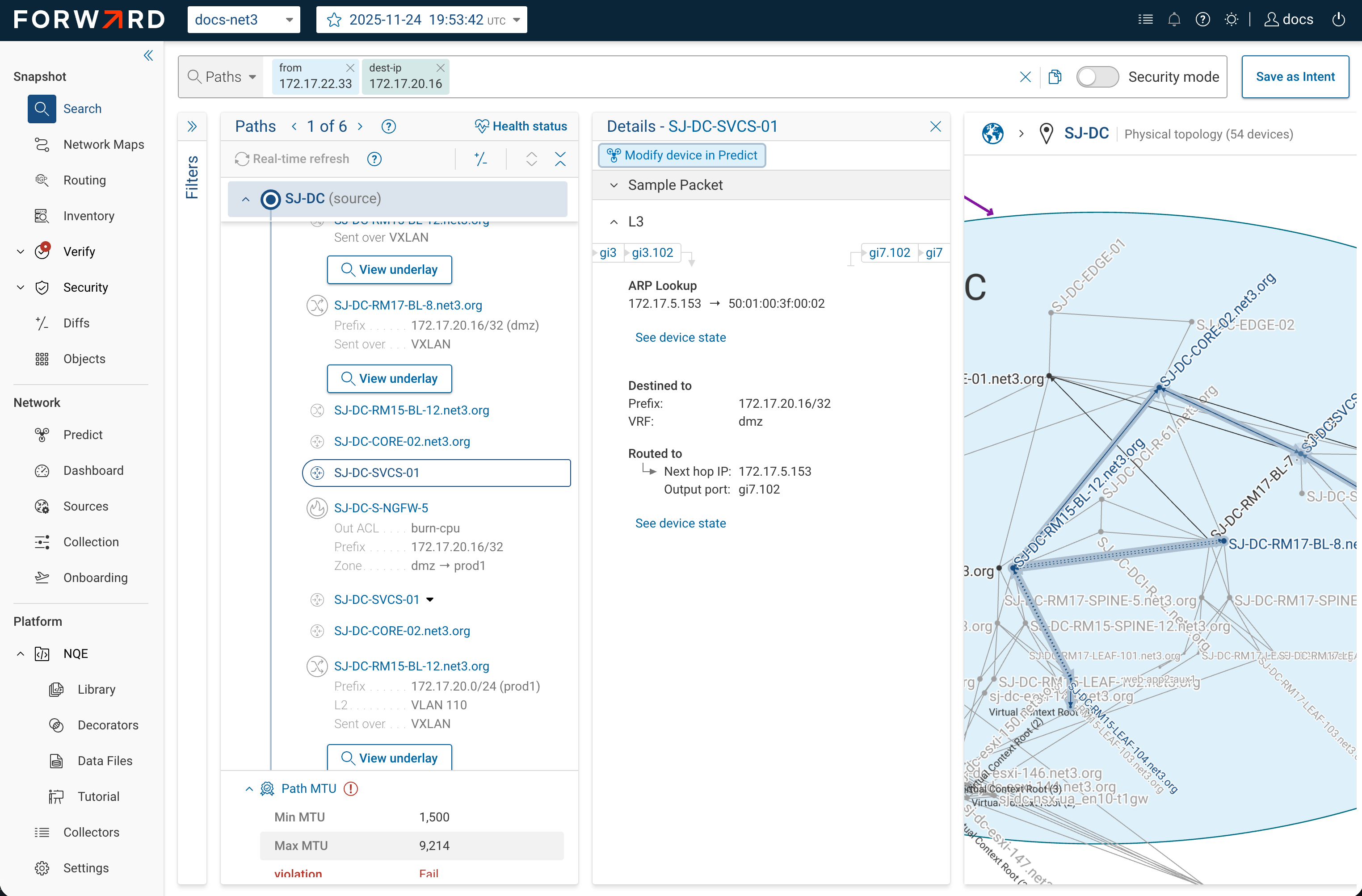
Task: Collapse the L3 section
Action: tap(614, 222)
